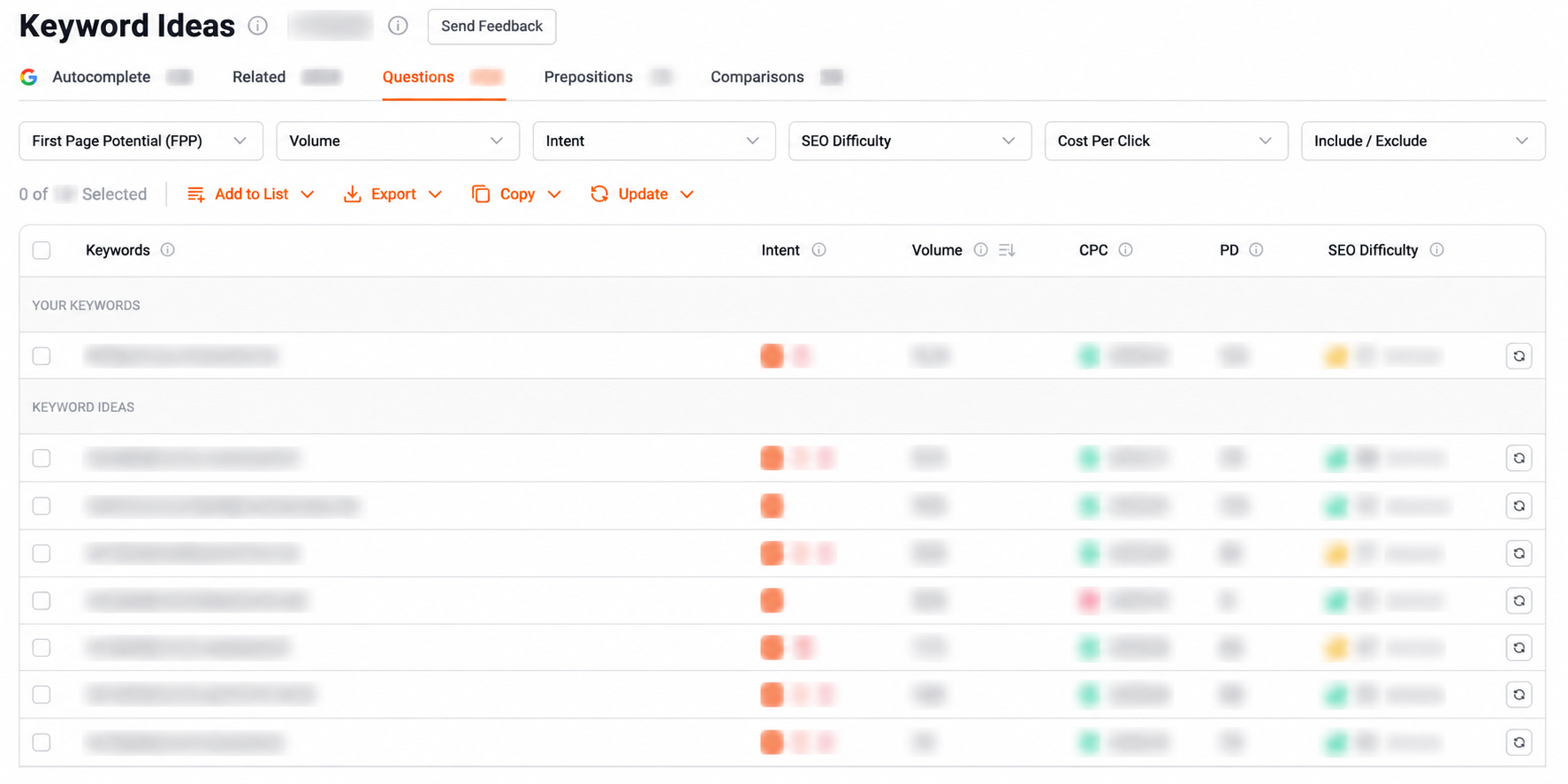Check the third Keyword Ideas row checkbox

click(42, 553)
